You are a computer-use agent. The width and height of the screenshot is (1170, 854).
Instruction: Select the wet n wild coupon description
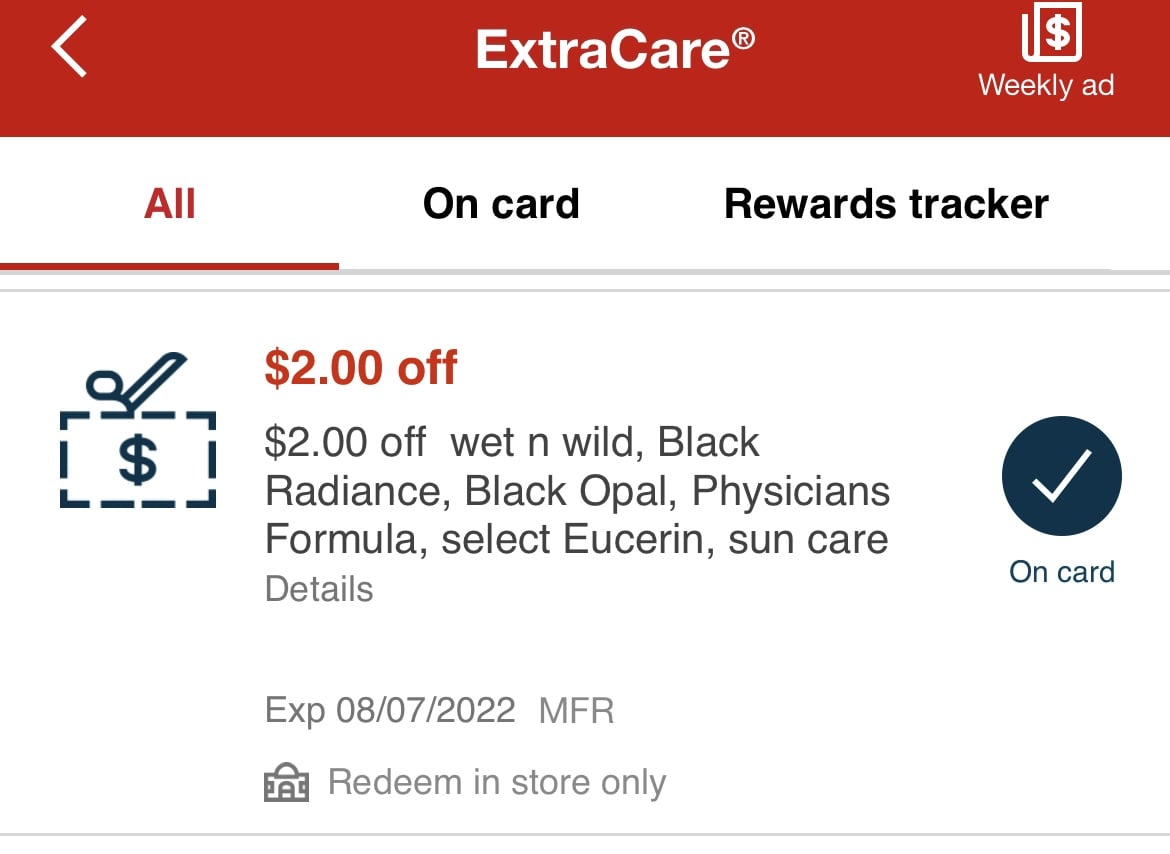578,491
